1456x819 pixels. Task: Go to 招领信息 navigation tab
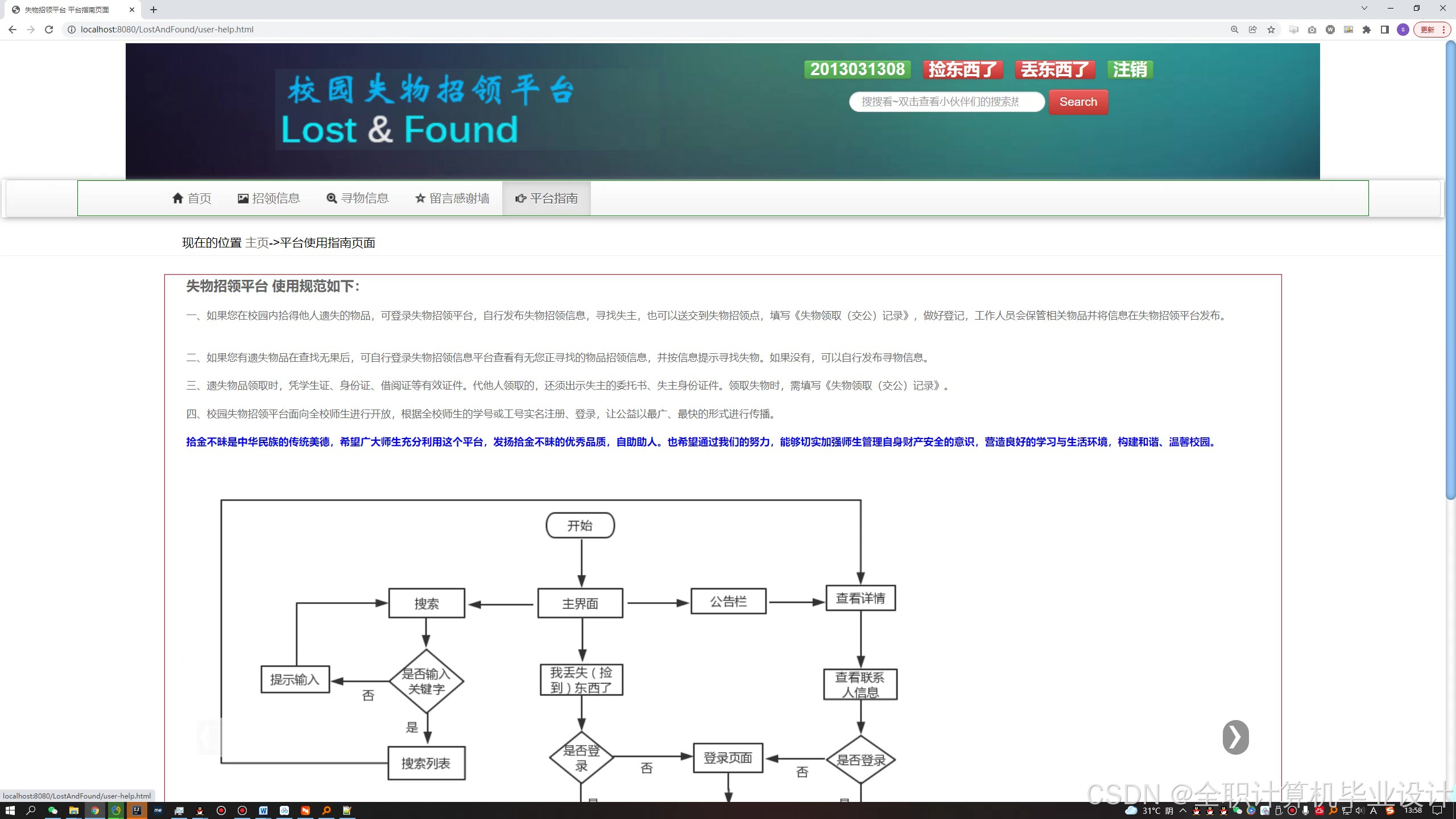pos(268,198)
